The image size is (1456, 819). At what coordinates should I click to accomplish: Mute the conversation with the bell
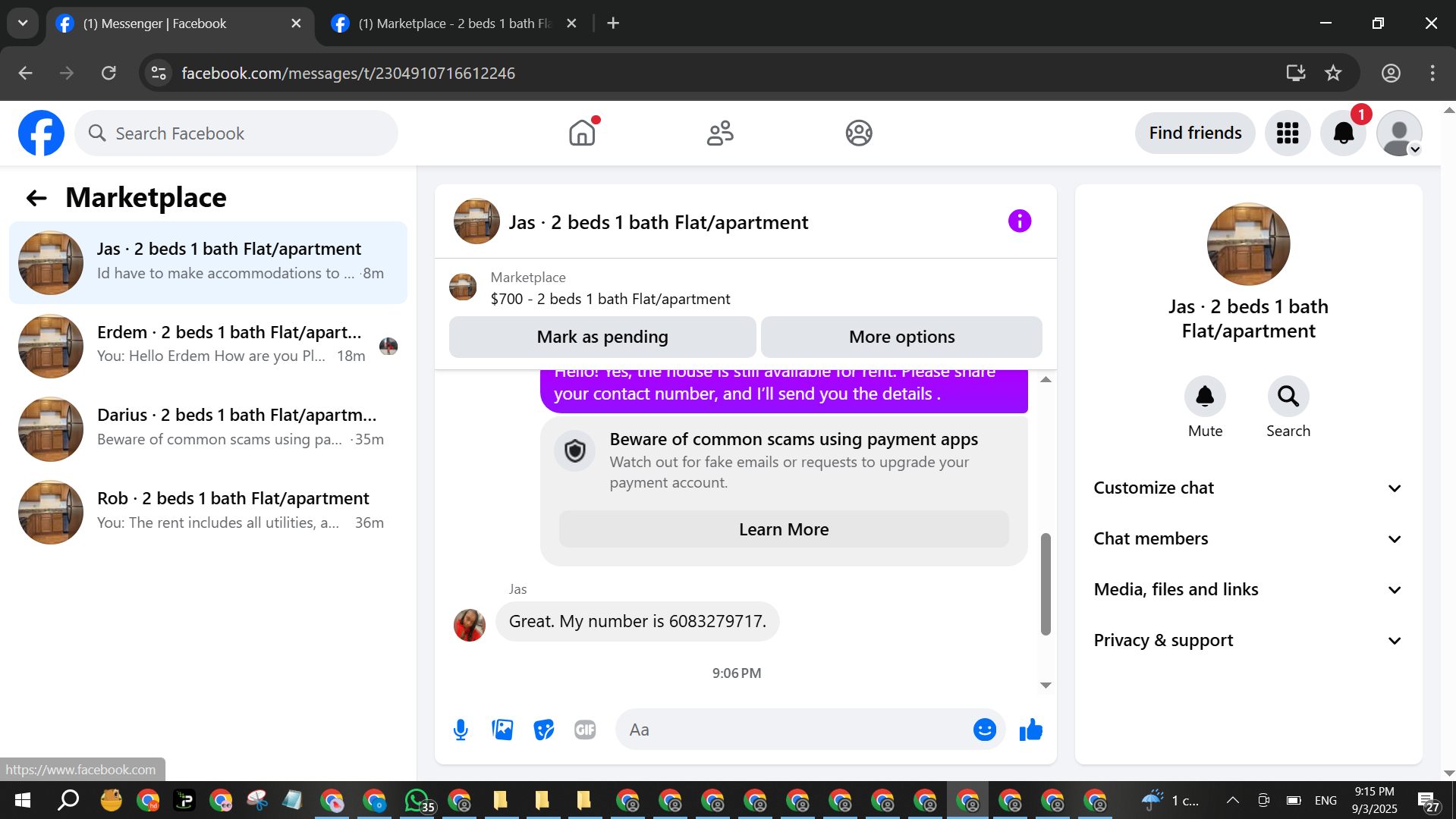click(1205, 396)
